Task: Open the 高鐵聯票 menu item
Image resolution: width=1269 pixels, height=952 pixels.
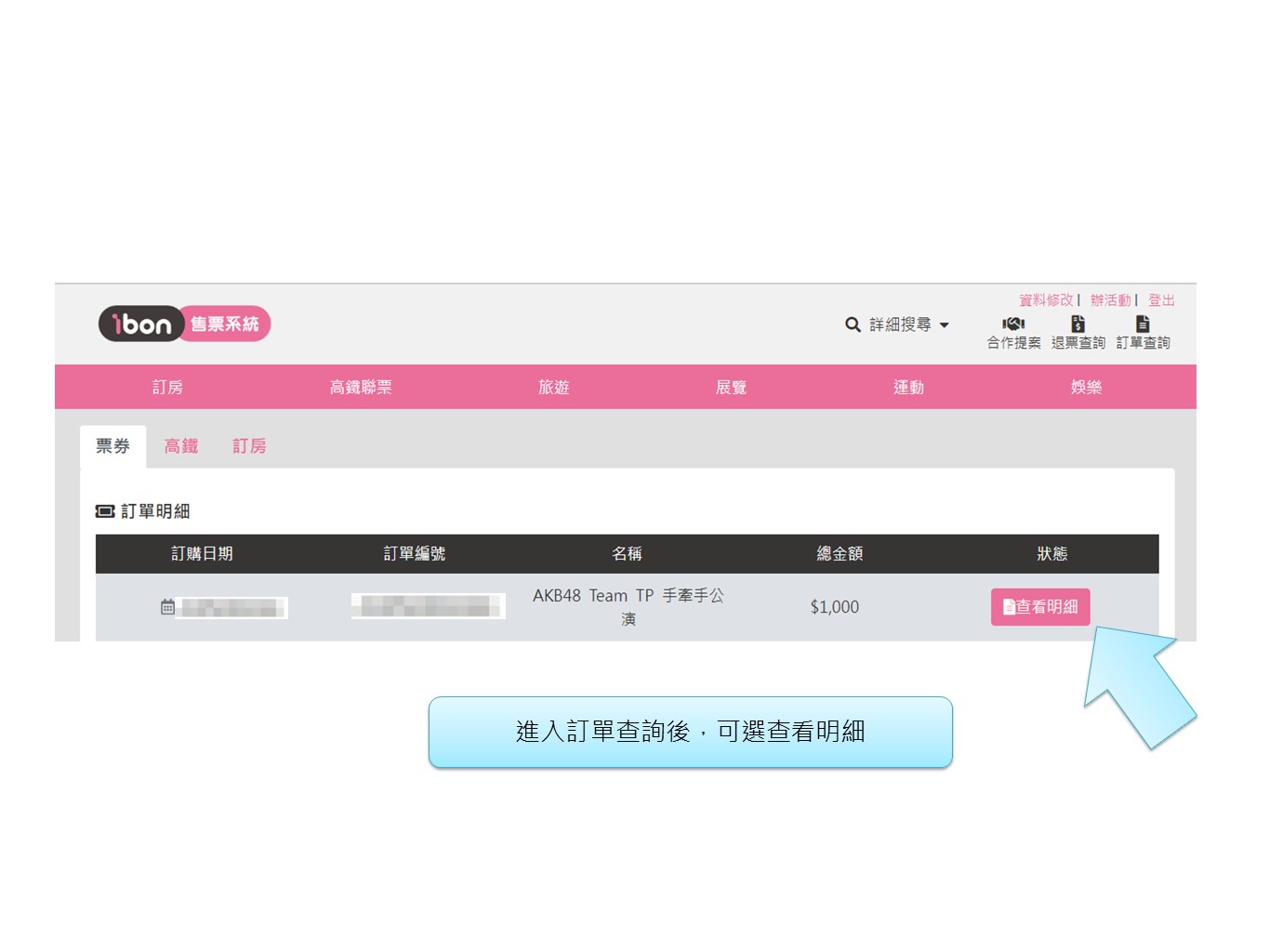Action: click(x=361, y=387)
